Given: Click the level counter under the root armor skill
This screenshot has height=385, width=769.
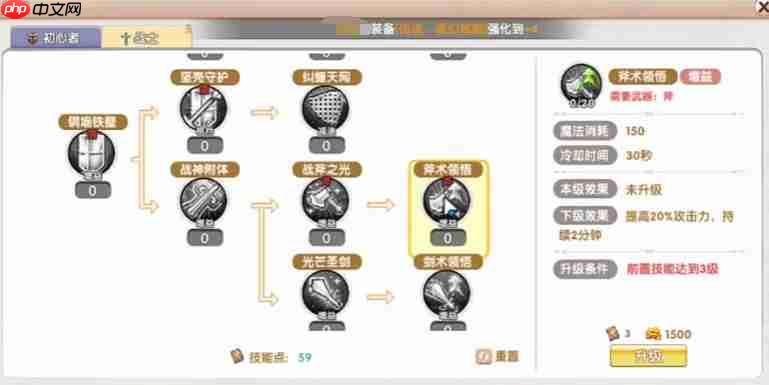Looking at the screenshot, I should (x=93, y=190).
